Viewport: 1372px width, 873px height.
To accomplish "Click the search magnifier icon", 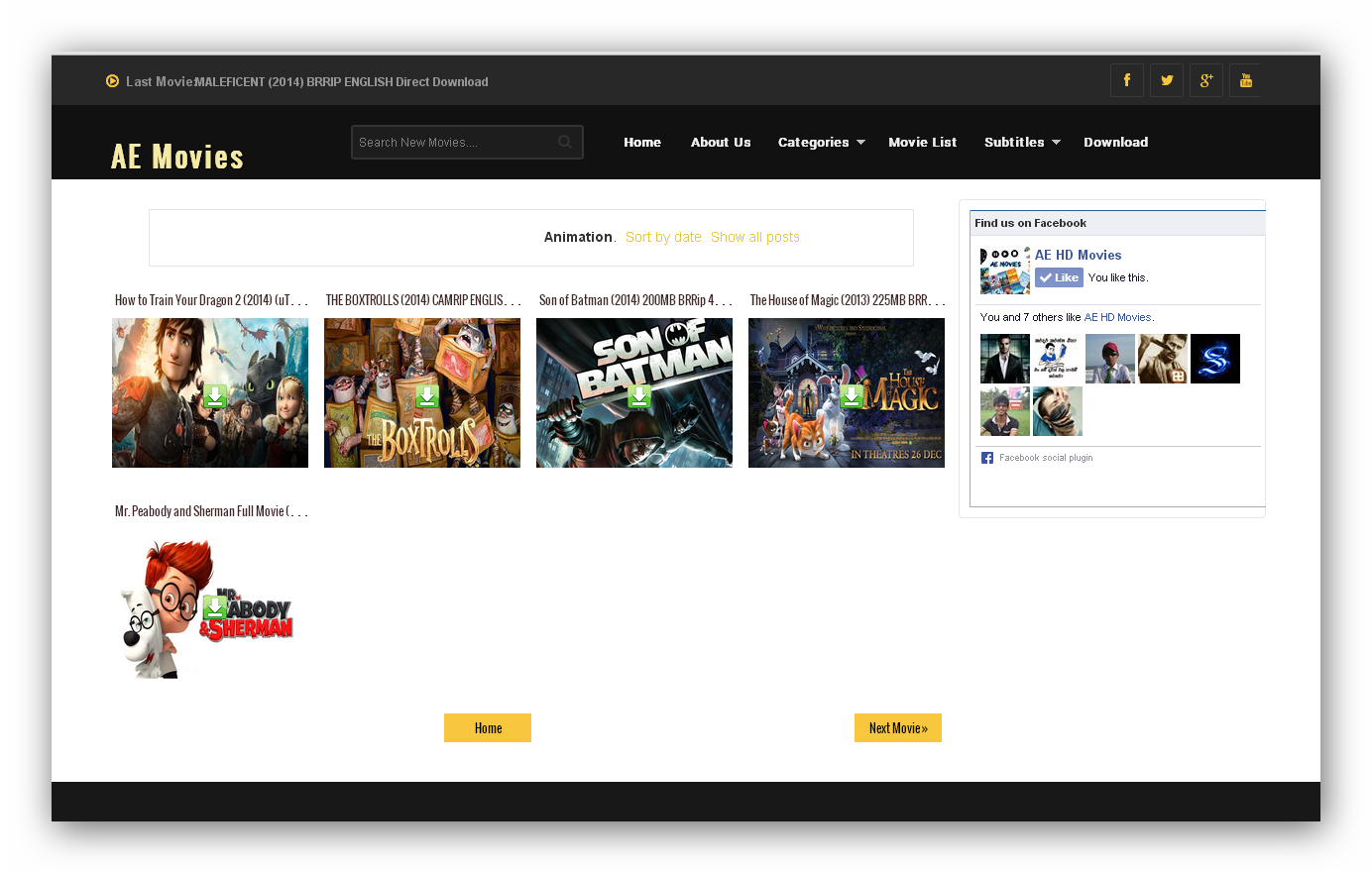I will pyautogui.click(x=565, y=142).
